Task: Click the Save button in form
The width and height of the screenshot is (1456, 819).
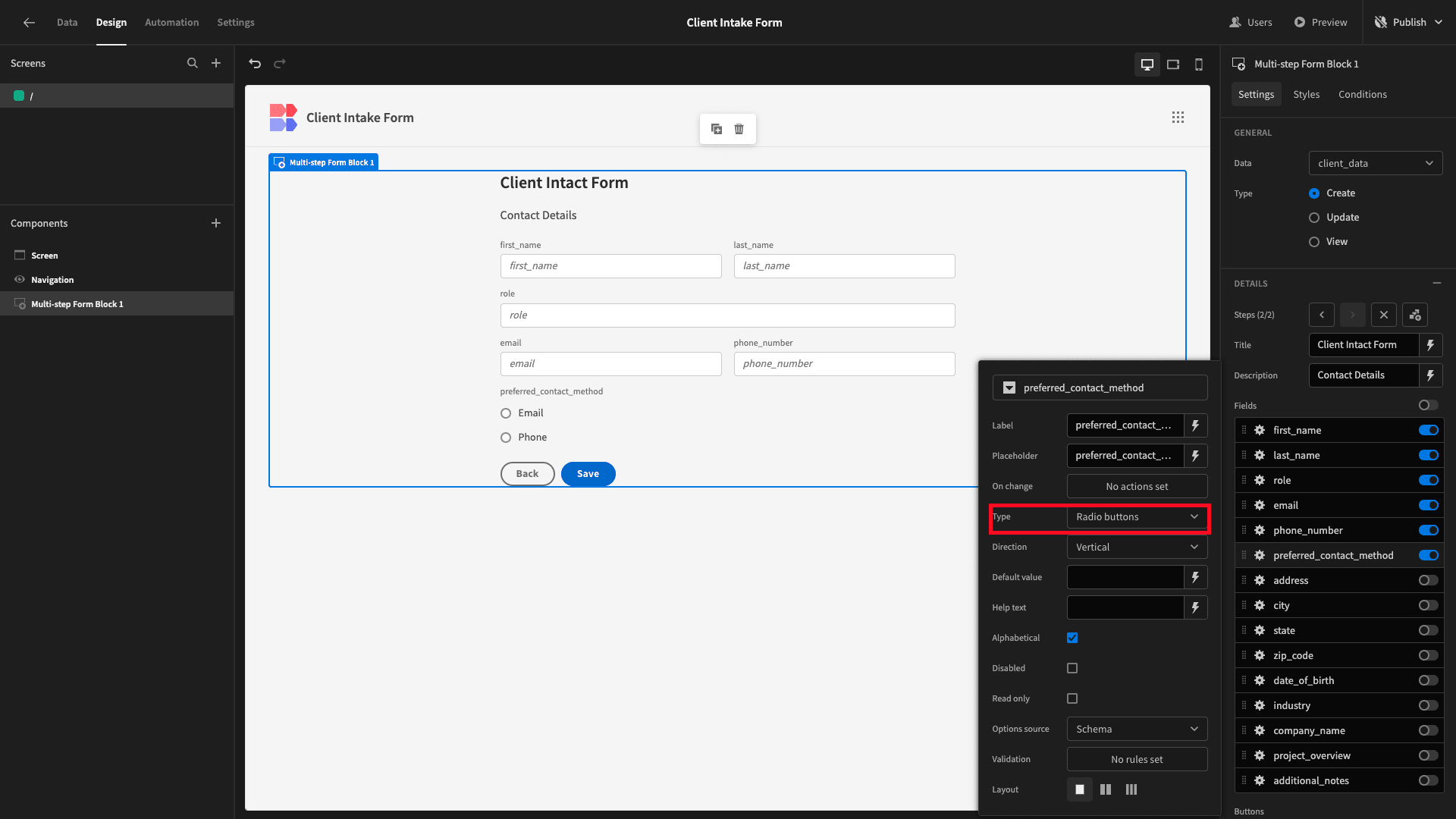Action: point(588,474)
